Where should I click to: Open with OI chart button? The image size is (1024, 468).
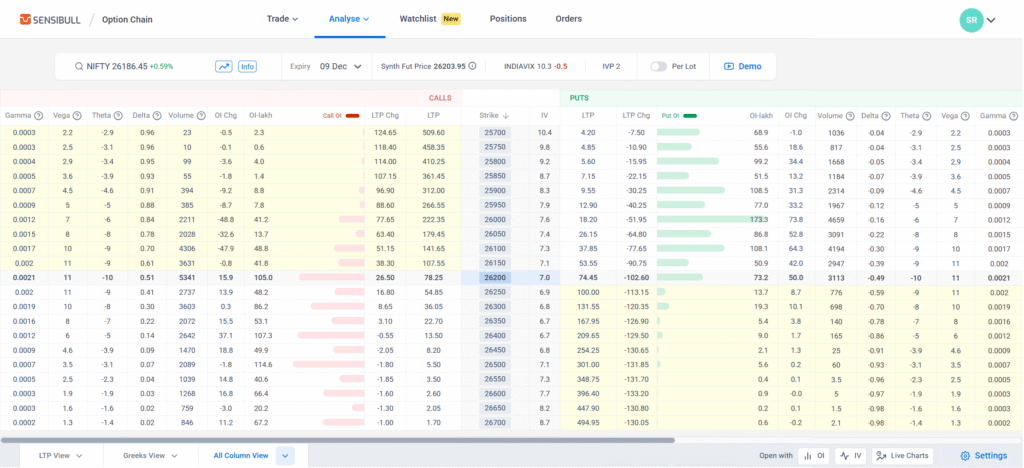point(814,456)
